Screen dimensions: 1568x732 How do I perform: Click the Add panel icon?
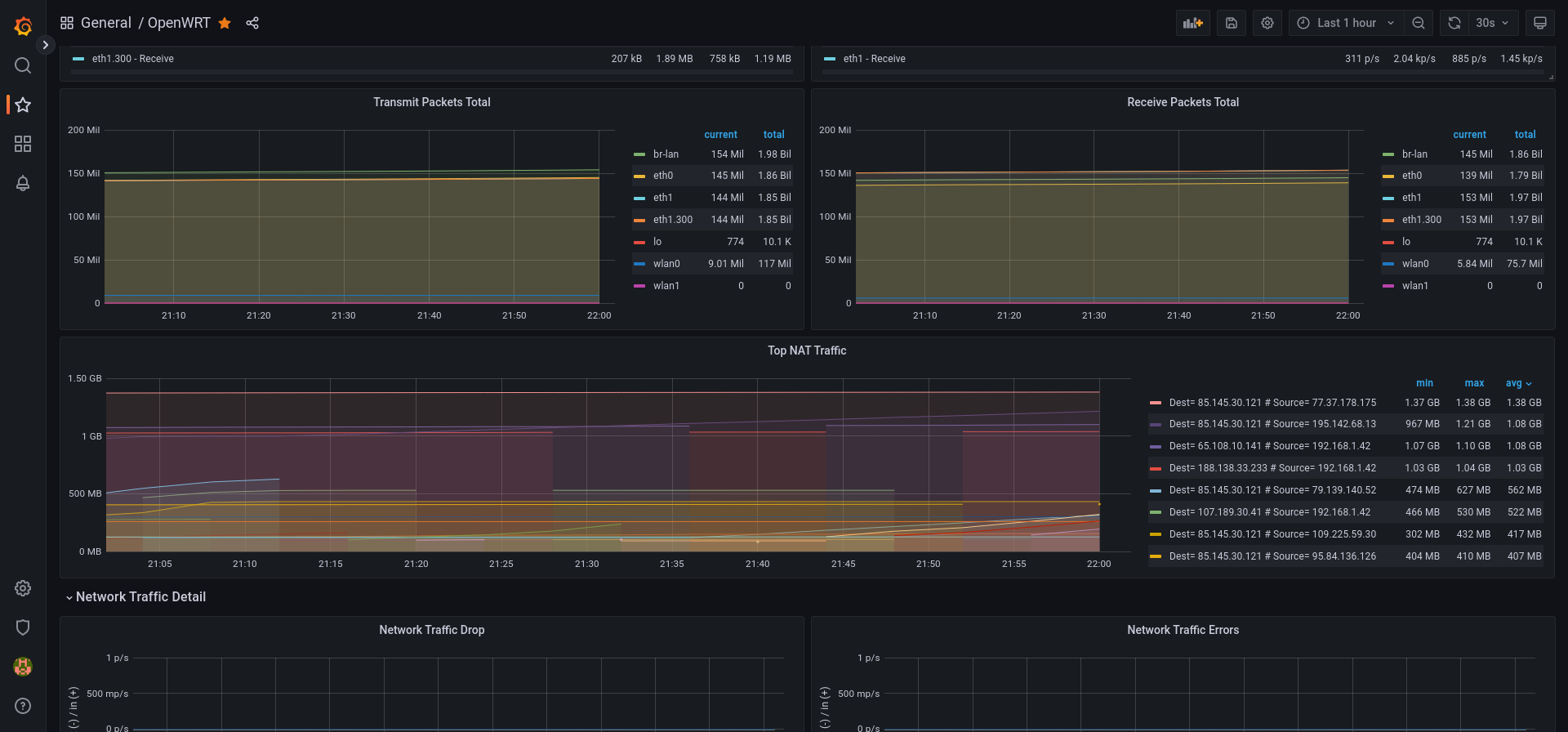tap(1192, 23)
